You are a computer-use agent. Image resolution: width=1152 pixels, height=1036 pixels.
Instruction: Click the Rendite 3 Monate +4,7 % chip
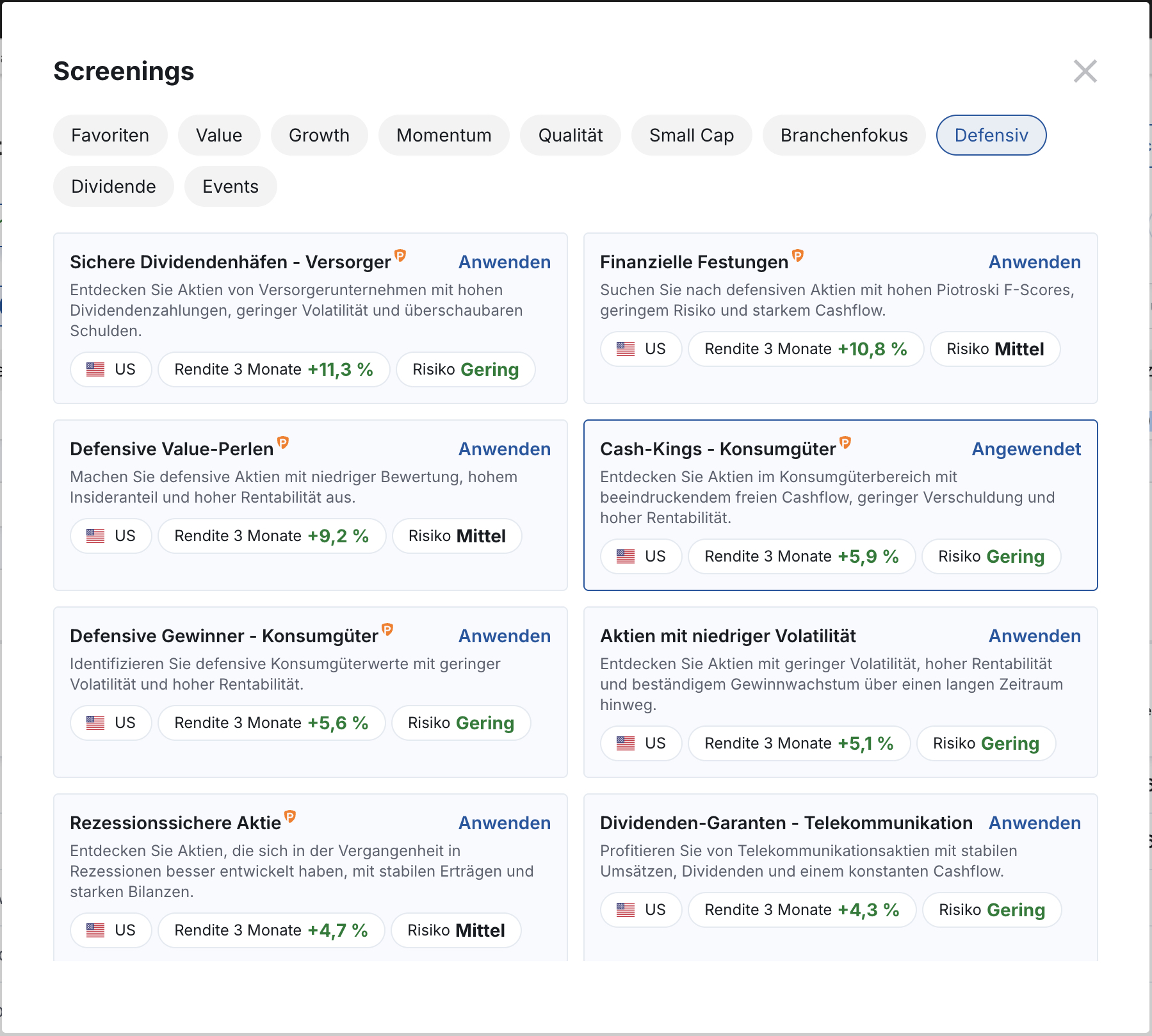coord(272,930)
